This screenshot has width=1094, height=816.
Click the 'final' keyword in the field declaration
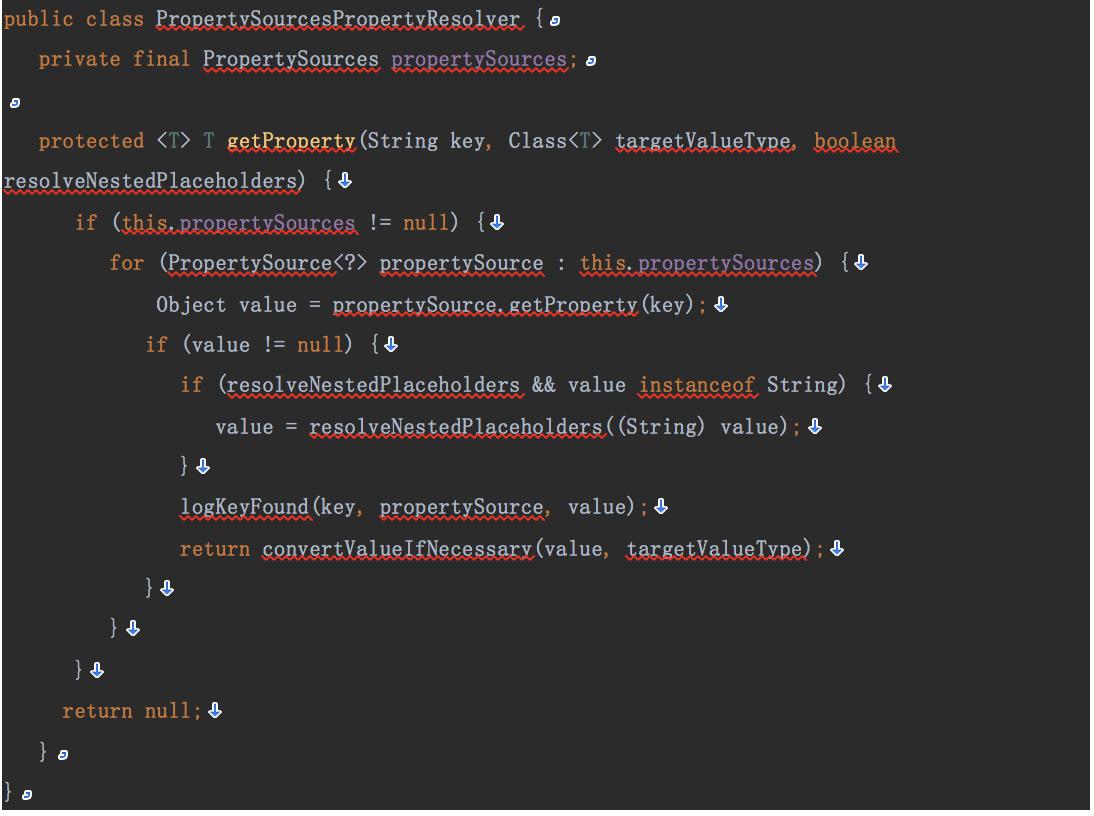(161, 59)
